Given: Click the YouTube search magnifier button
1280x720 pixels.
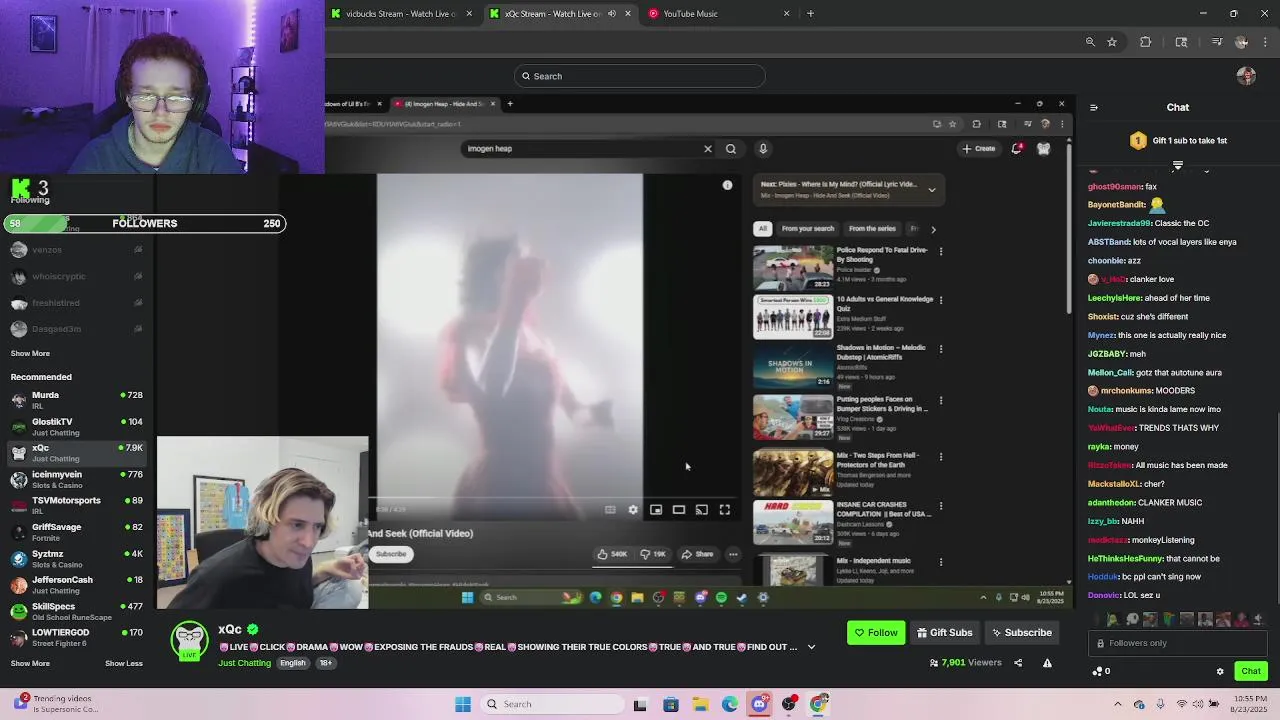Looking at the screenshot, I should 731,149.
